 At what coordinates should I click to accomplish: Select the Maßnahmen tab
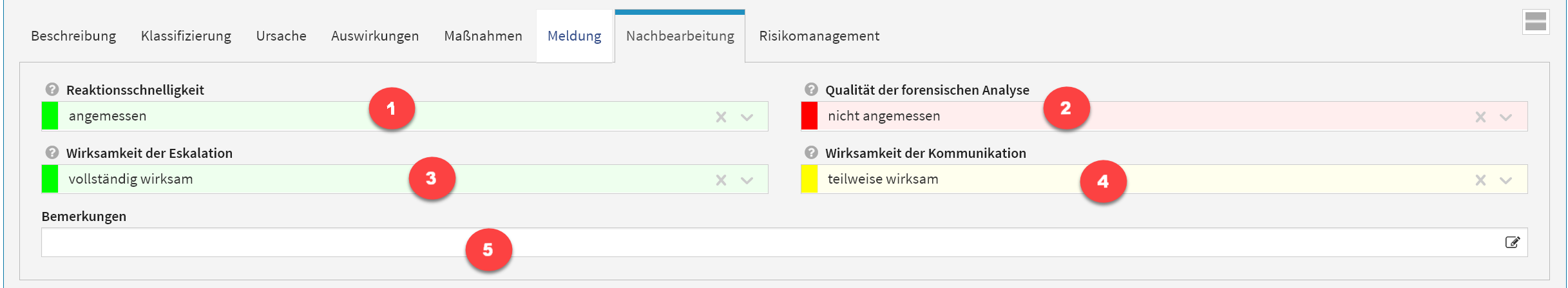click(483, 36)
